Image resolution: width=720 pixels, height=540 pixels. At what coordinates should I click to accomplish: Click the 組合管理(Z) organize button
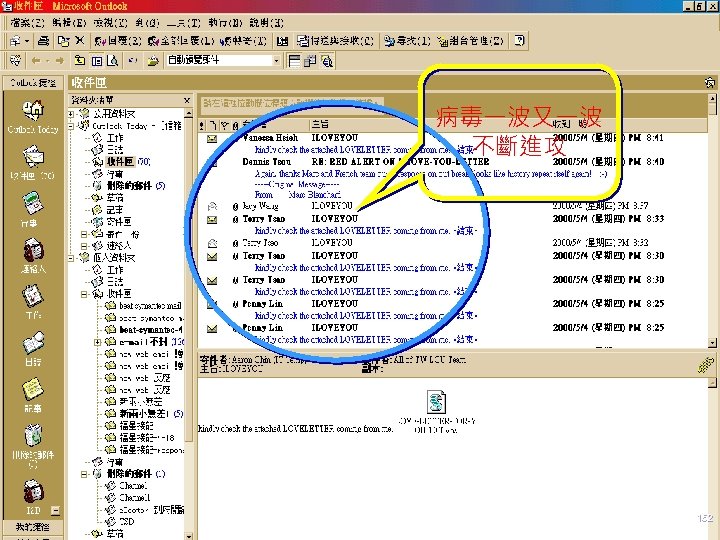pyautogui.click(x=471, y=41)
